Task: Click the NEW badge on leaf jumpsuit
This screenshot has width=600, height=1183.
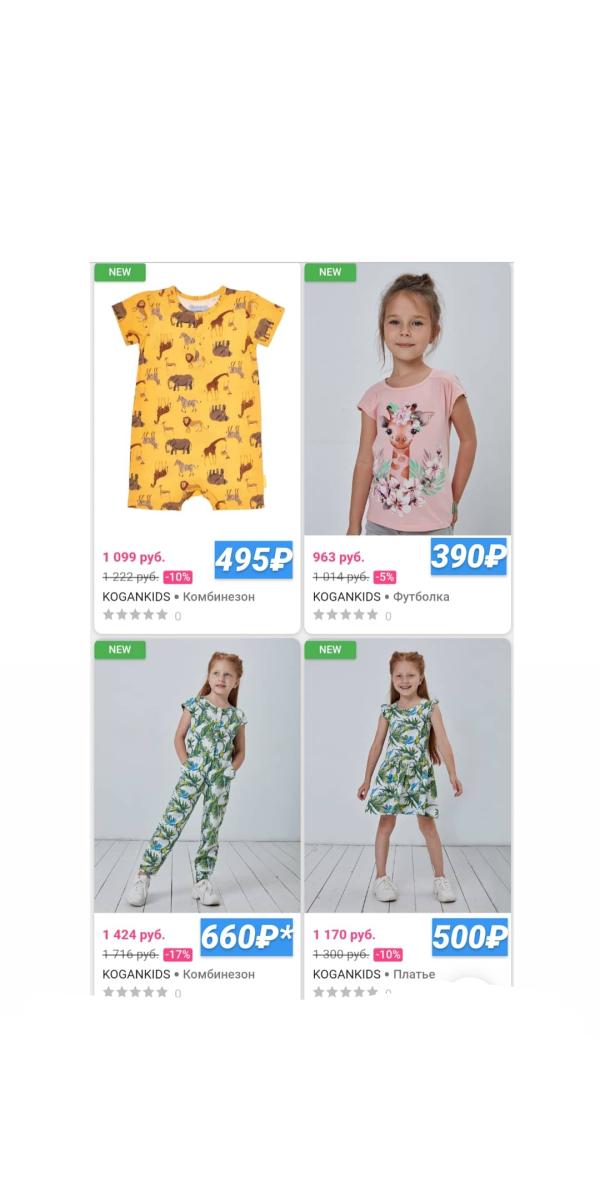Action: [120, 650]
